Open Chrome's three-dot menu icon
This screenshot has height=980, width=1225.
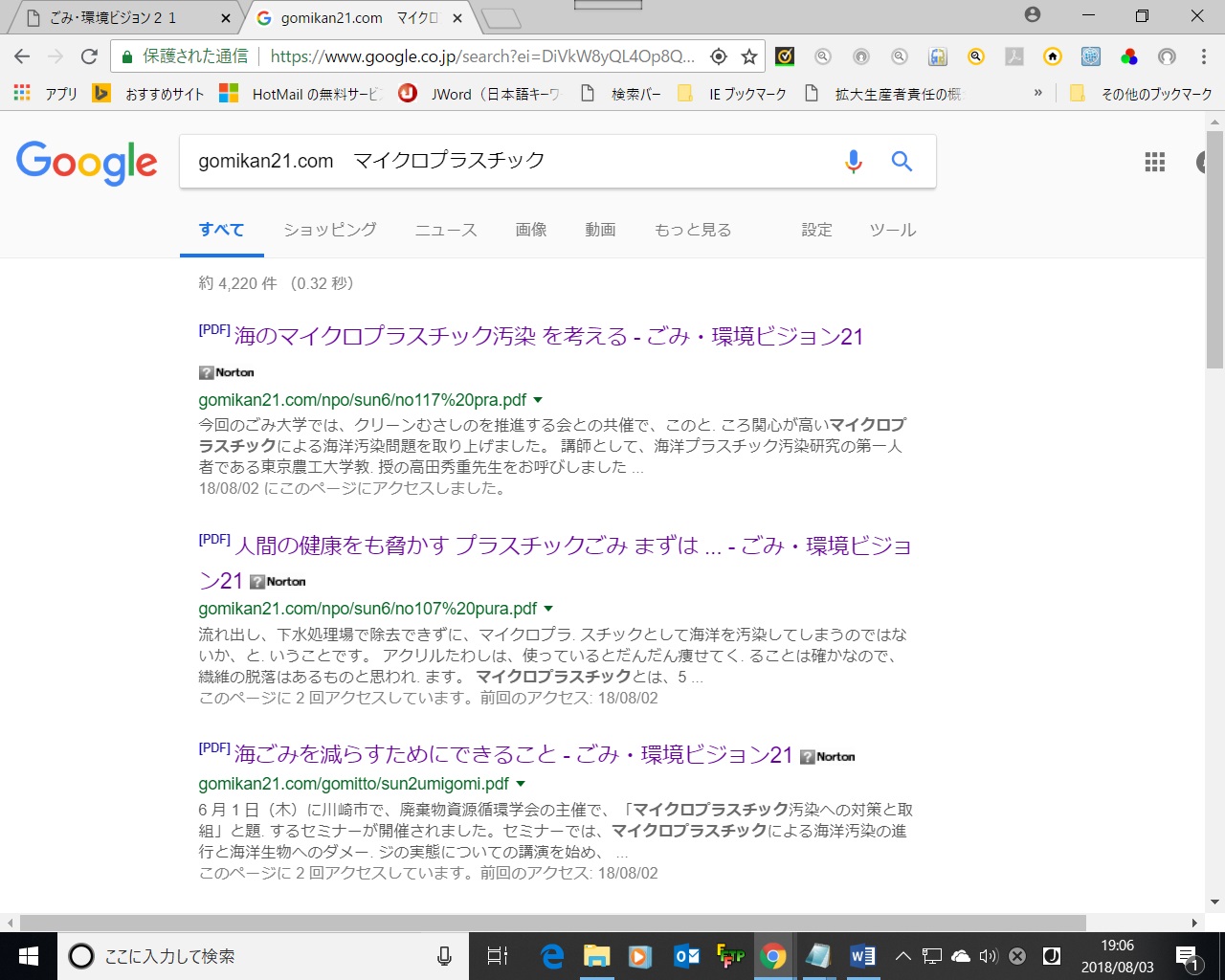pyautogui.click(x=1203, y=57)
